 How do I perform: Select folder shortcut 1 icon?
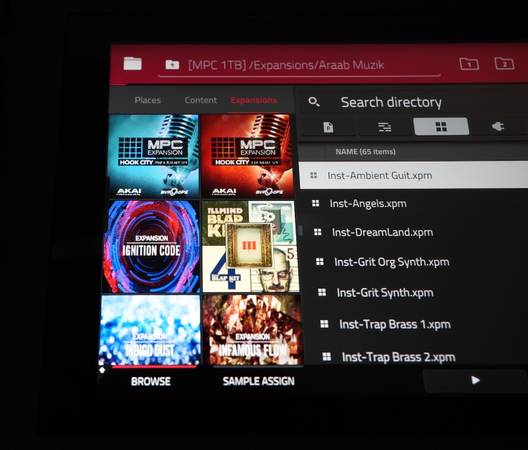[x=469, y=64]
